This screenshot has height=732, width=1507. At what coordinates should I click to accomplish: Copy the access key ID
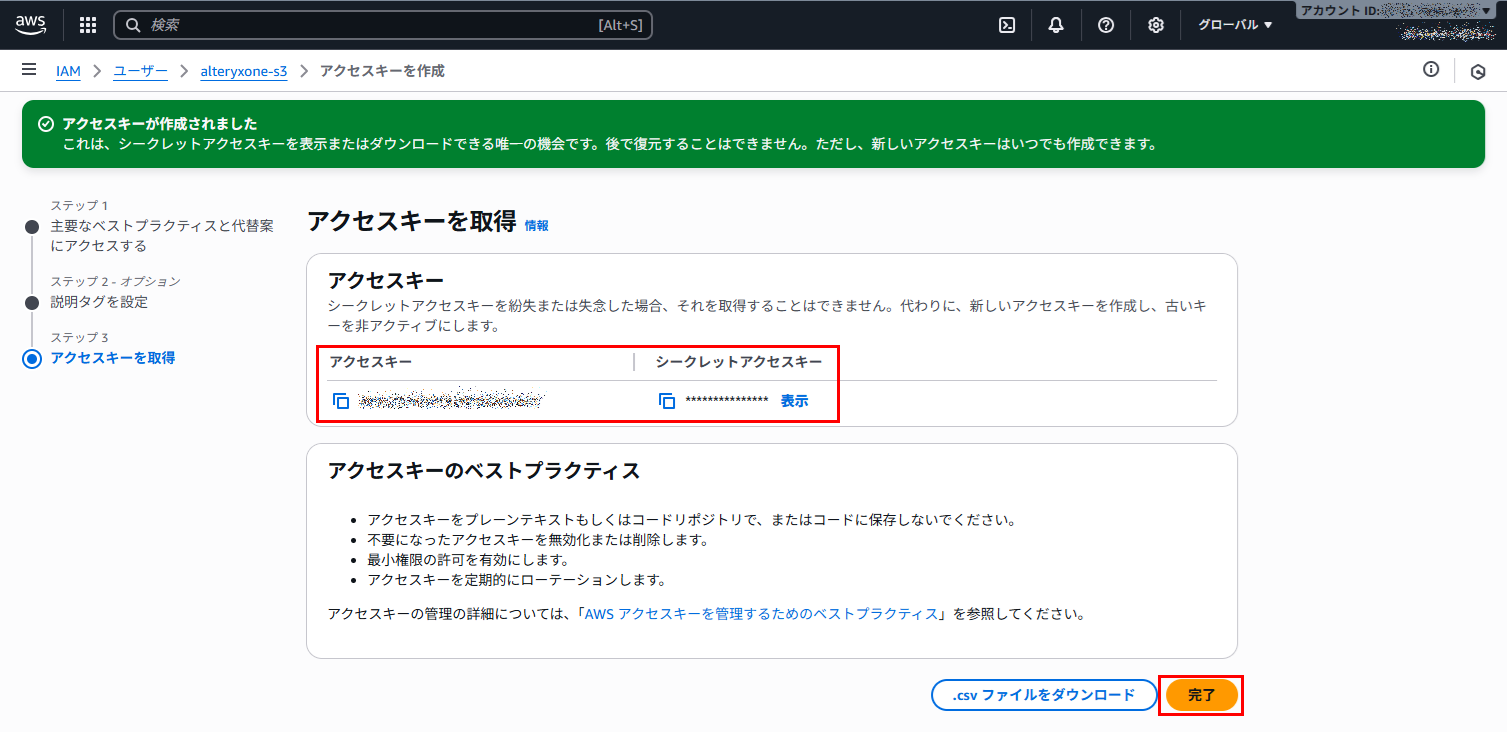pyautogui.click(x=341, y=401)
